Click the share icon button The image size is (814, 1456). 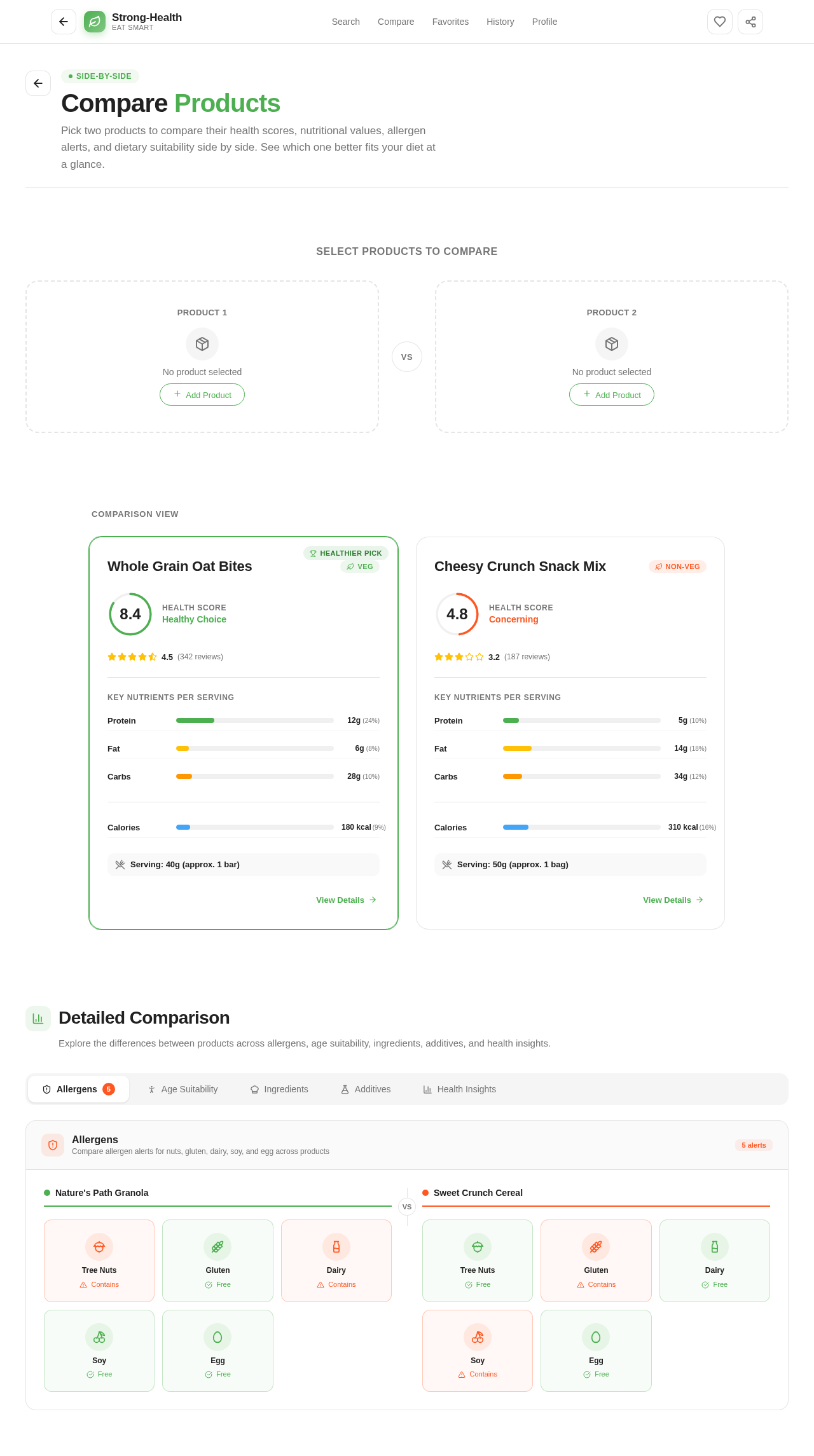tap(750, 22)
